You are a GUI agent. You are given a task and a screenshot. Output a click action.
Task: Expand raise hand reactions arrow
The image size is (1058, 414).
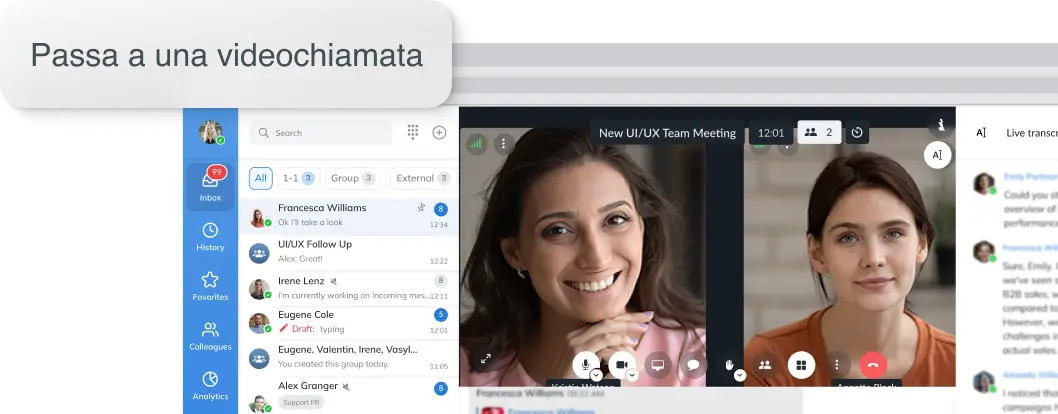(740, 376)
